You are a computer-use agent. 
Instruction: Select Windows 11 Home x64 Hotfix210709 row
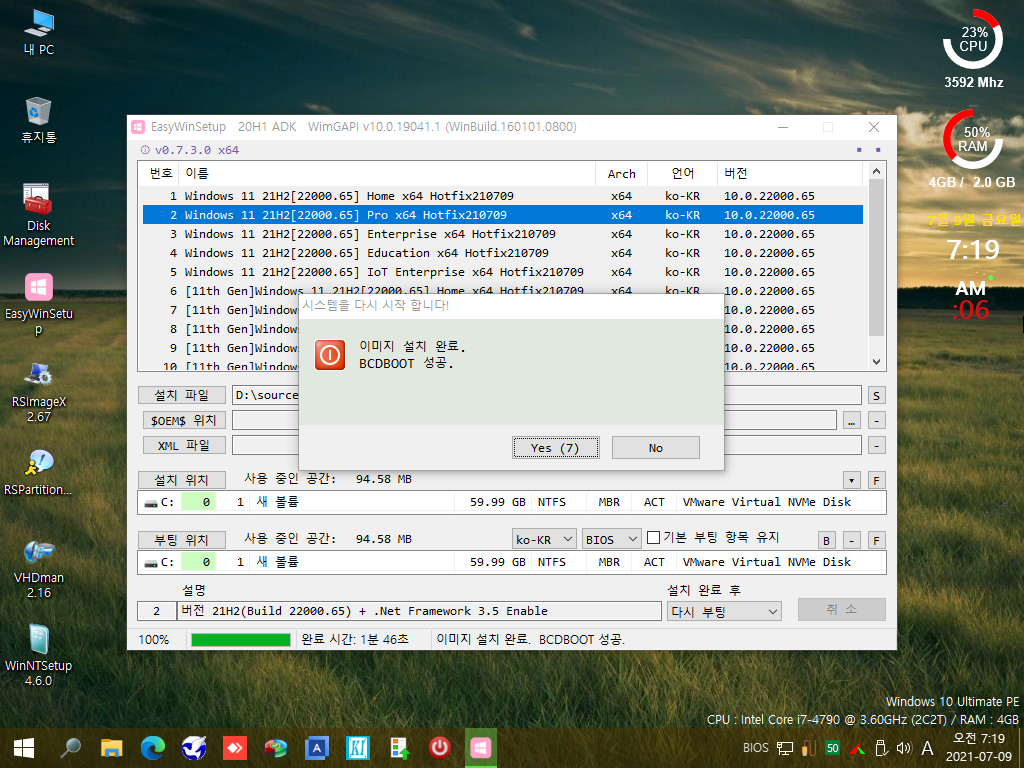coord(502,196)
